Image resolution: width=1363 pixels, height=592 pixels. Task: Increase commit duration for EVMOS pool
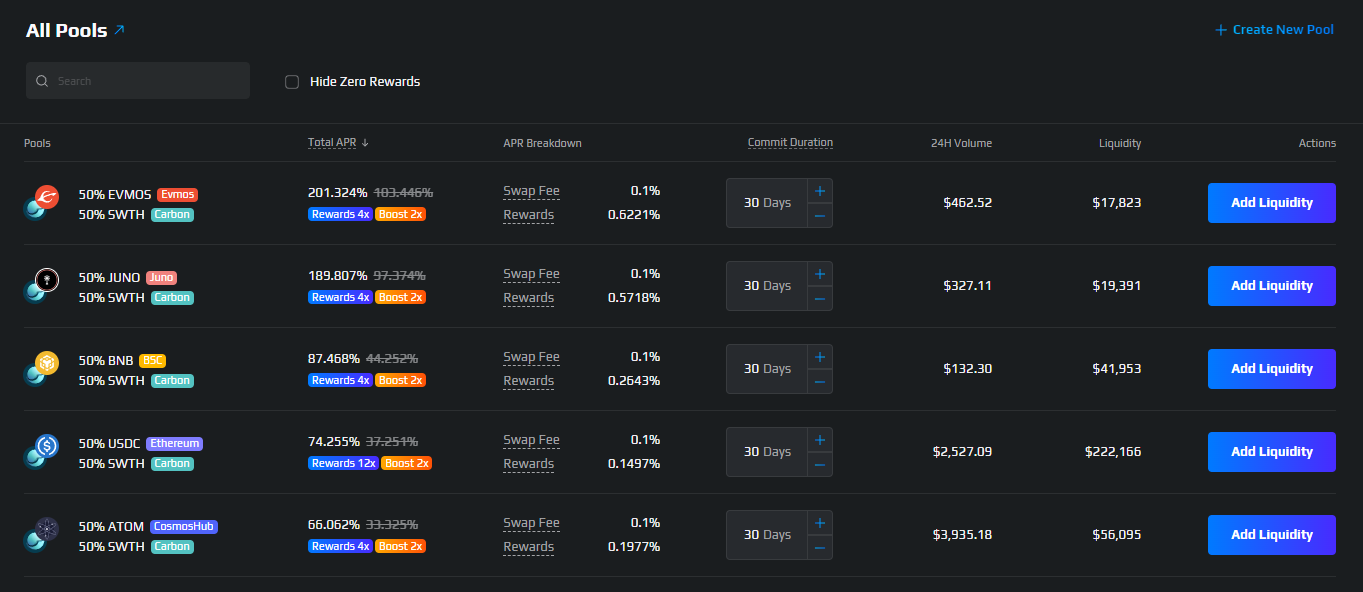820,190
